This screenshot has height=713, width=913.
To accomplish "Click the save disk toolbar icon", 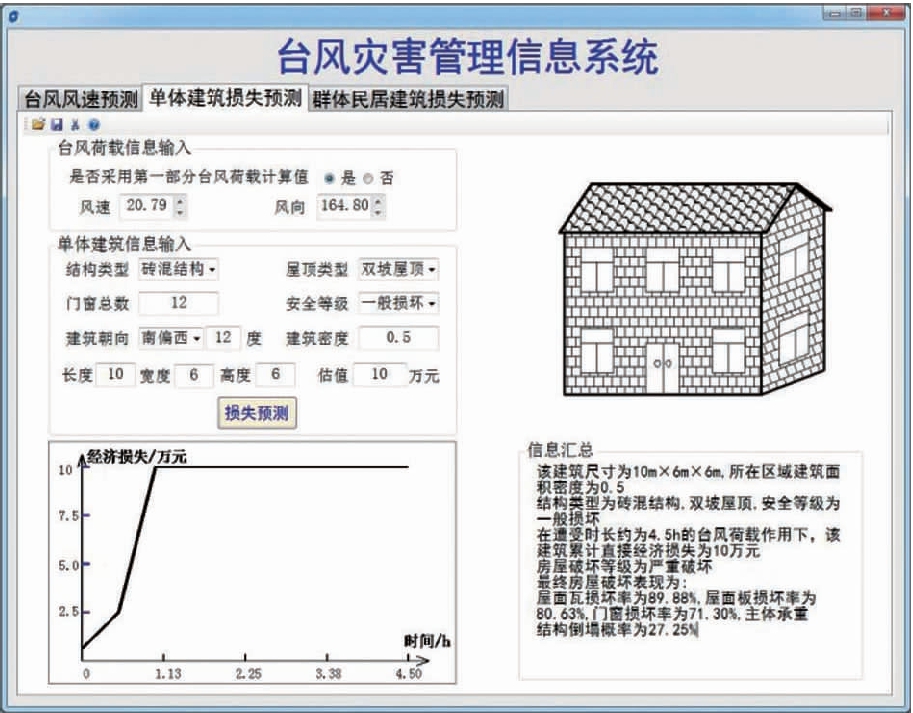I will (56, 125).
